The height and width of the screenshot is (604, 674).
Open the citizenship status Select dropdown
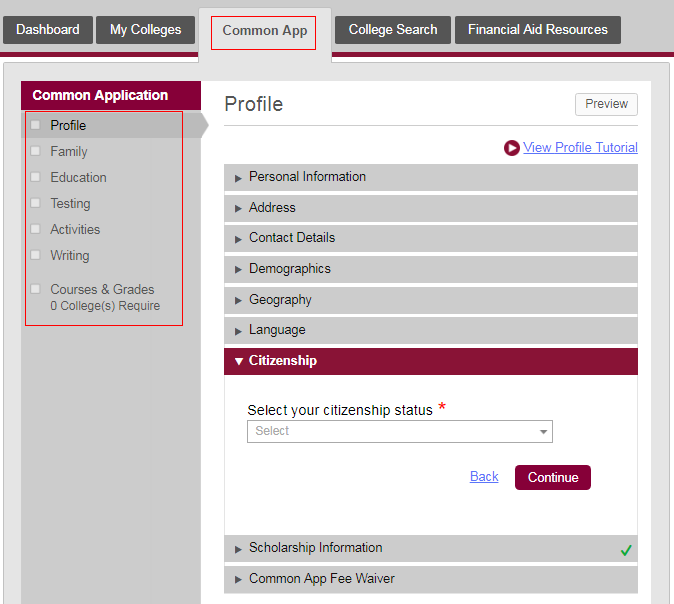coord(400,431)
